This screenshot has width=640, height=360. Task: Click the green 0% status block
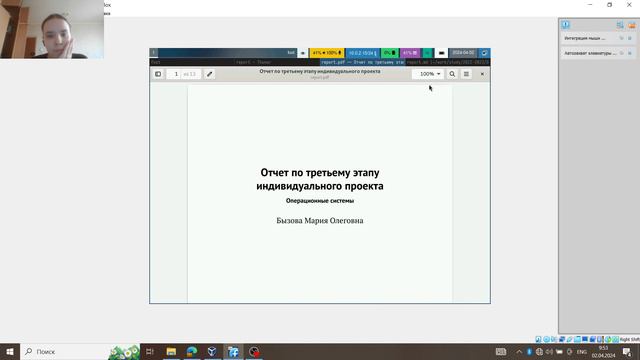(x=390, y=53)
